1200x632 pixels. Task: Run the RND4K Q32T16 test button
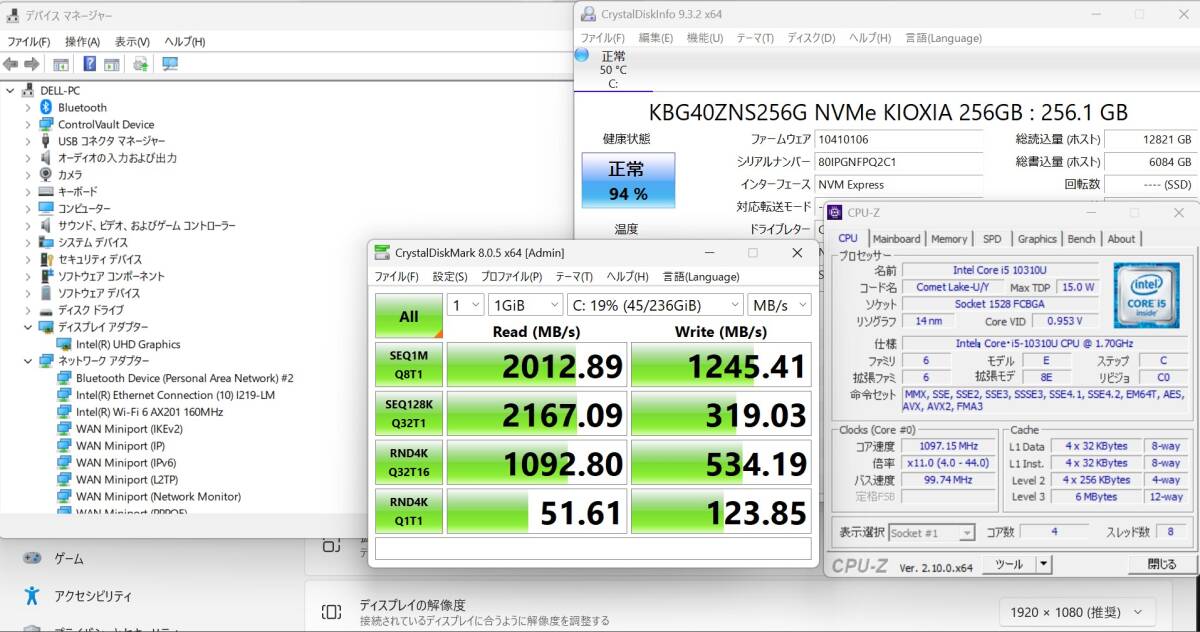(409, 463)
